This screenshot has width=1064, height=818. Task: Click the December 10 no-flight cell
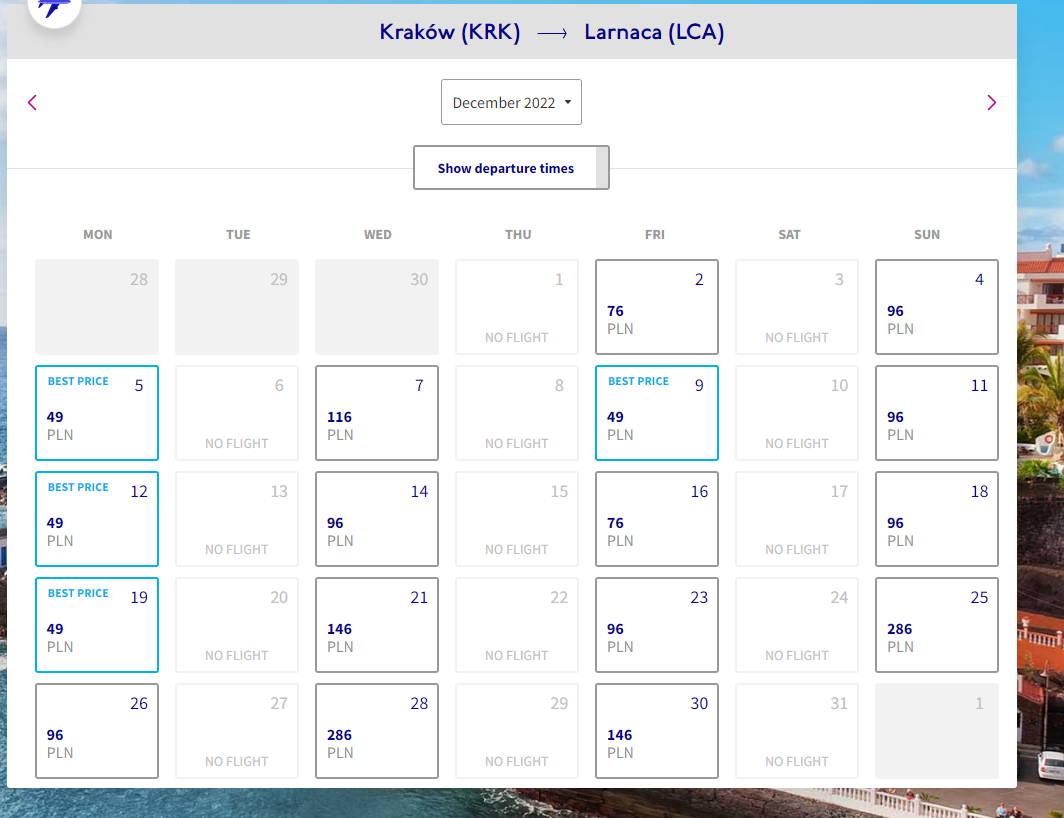tap(797, 413)
